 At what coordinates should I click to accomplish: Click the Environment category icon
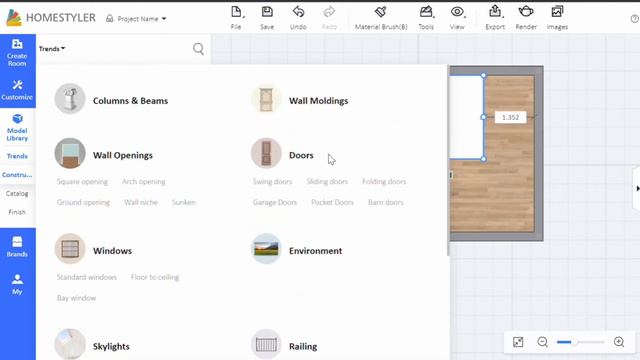click(x=266, y=249)
